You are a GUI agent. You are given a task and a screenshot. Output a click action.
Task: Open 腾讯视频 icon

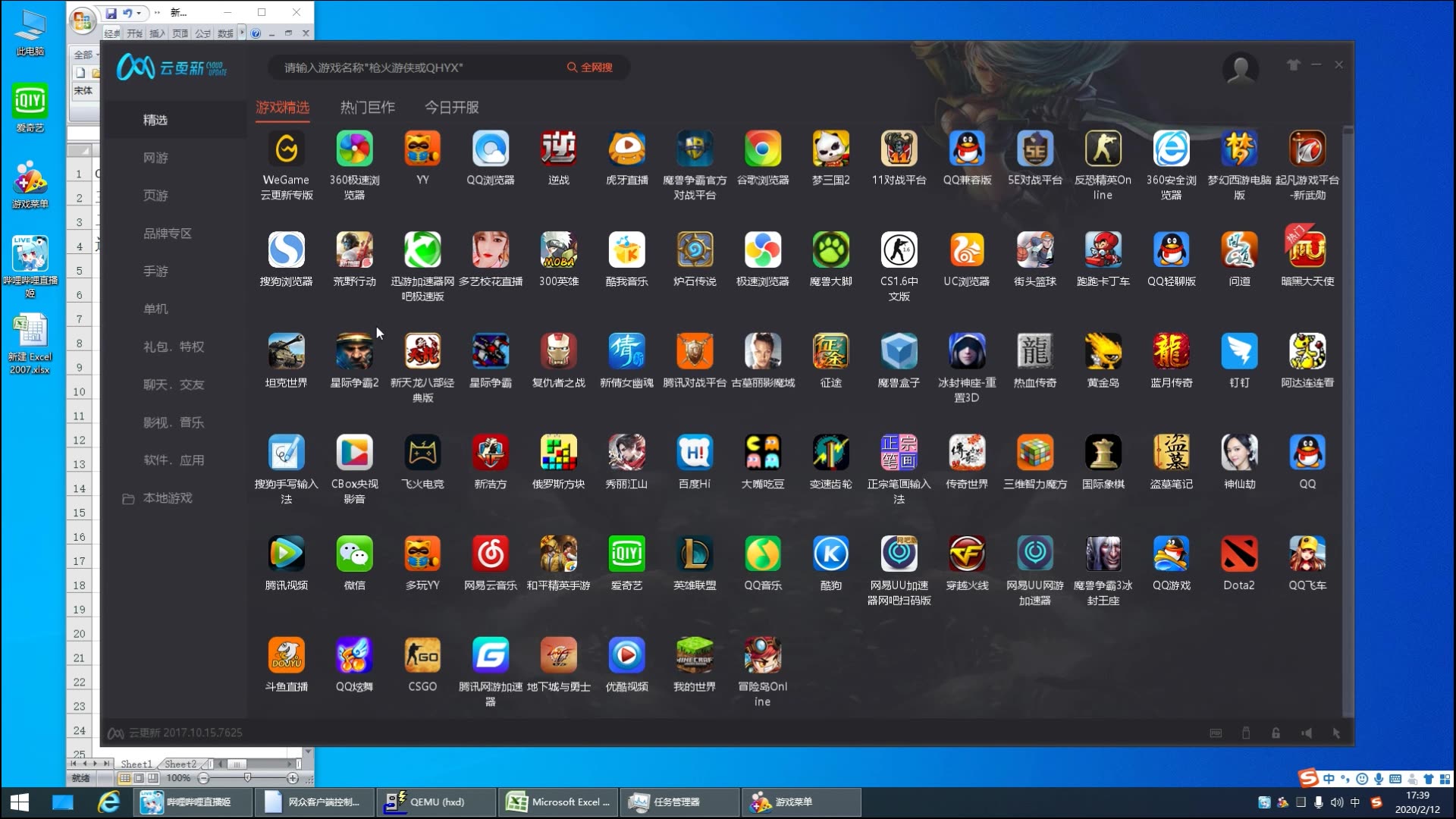coord(286,554)
